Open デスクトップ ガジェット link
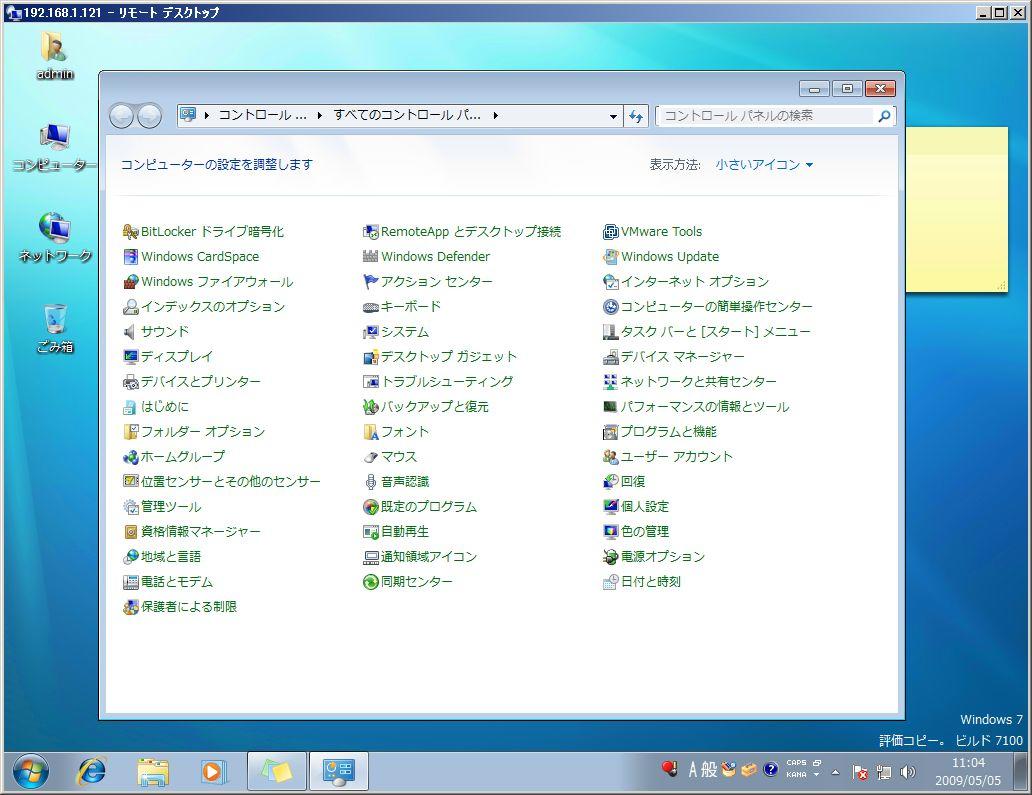 point(449,357)
